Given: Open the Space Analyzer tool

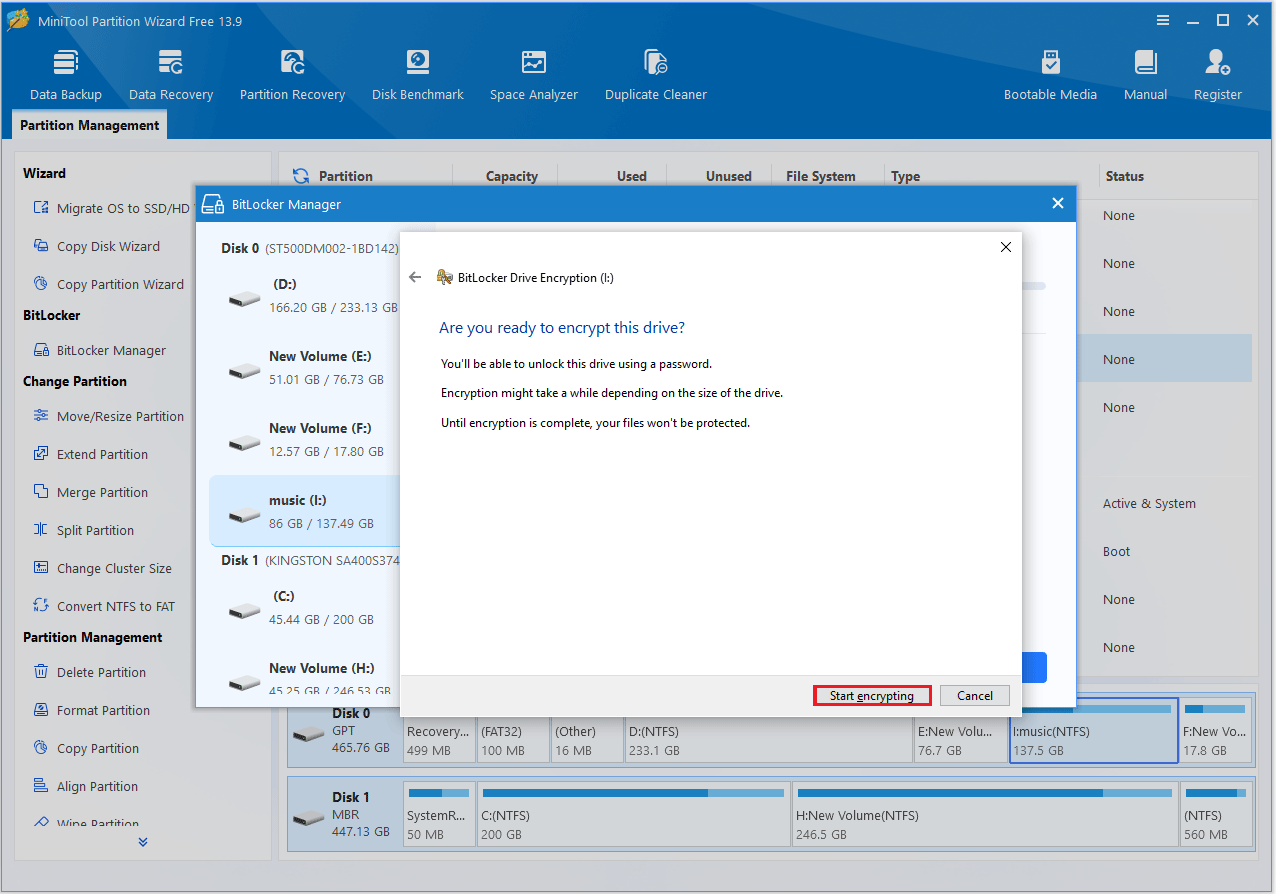Looking at the screenshot, I should click(x=534, y=75).
